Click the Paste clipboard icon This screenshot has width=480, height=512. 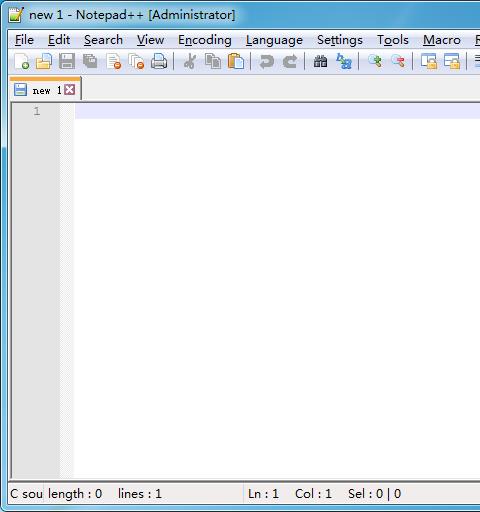pyautogui.click(x=236, y=61)
